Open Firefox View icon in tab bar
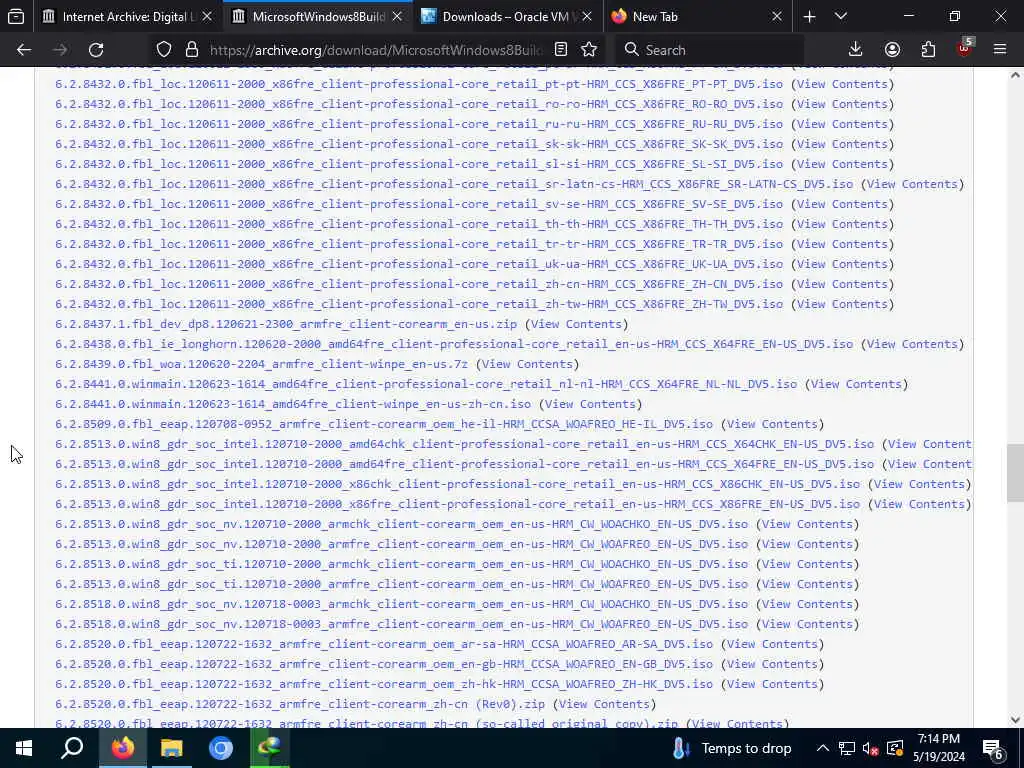 click(x=16, y=16)
